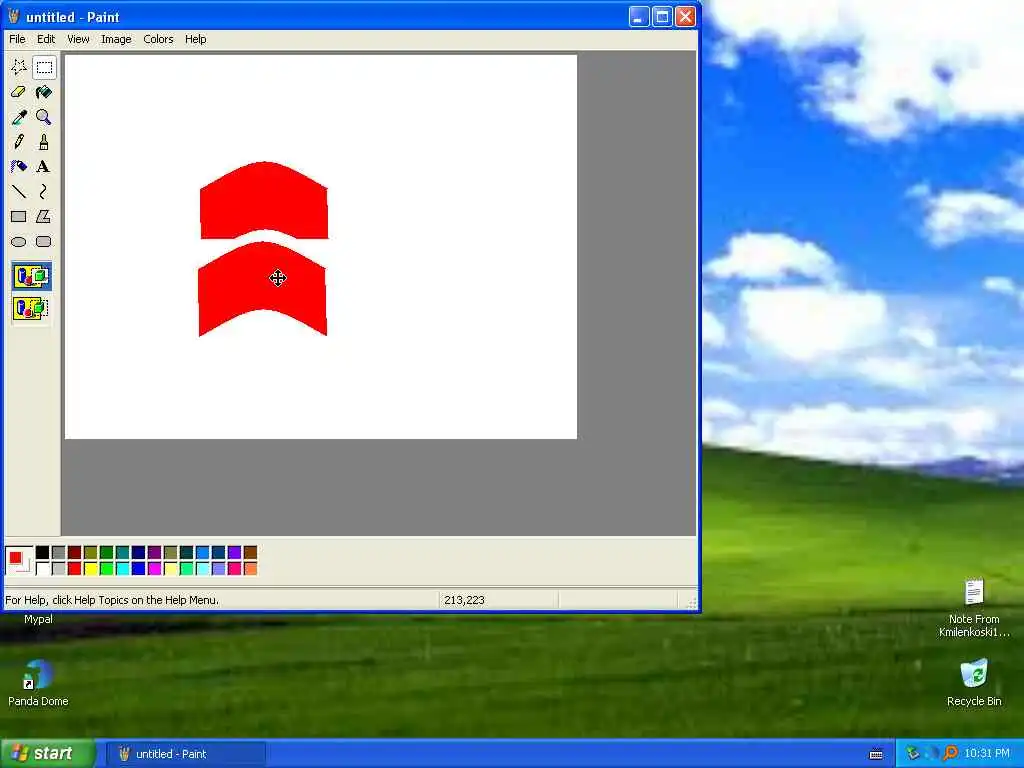
Task: Pick the brown color swatch
Action: 251,553
